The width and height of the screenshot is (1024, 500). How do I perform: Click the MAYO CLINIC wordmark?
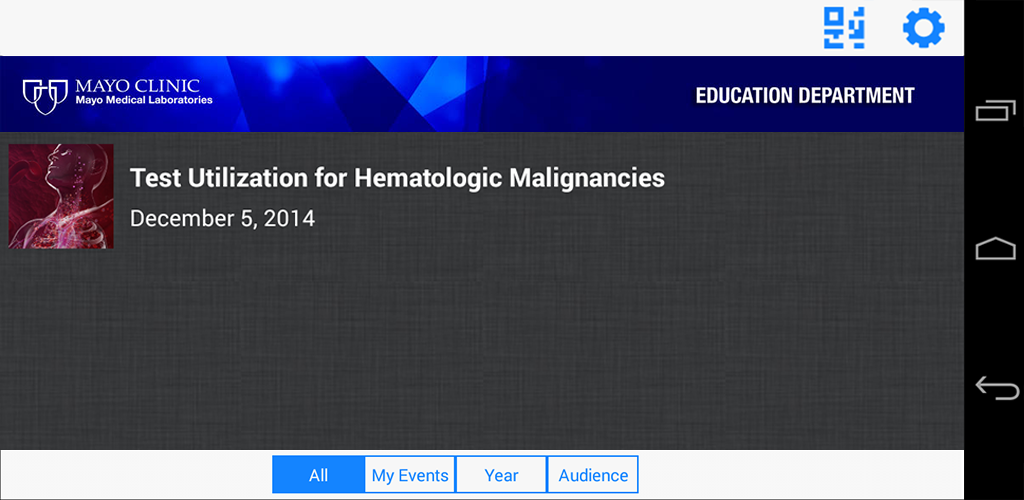pyautogui.click(x=138, y=86)
